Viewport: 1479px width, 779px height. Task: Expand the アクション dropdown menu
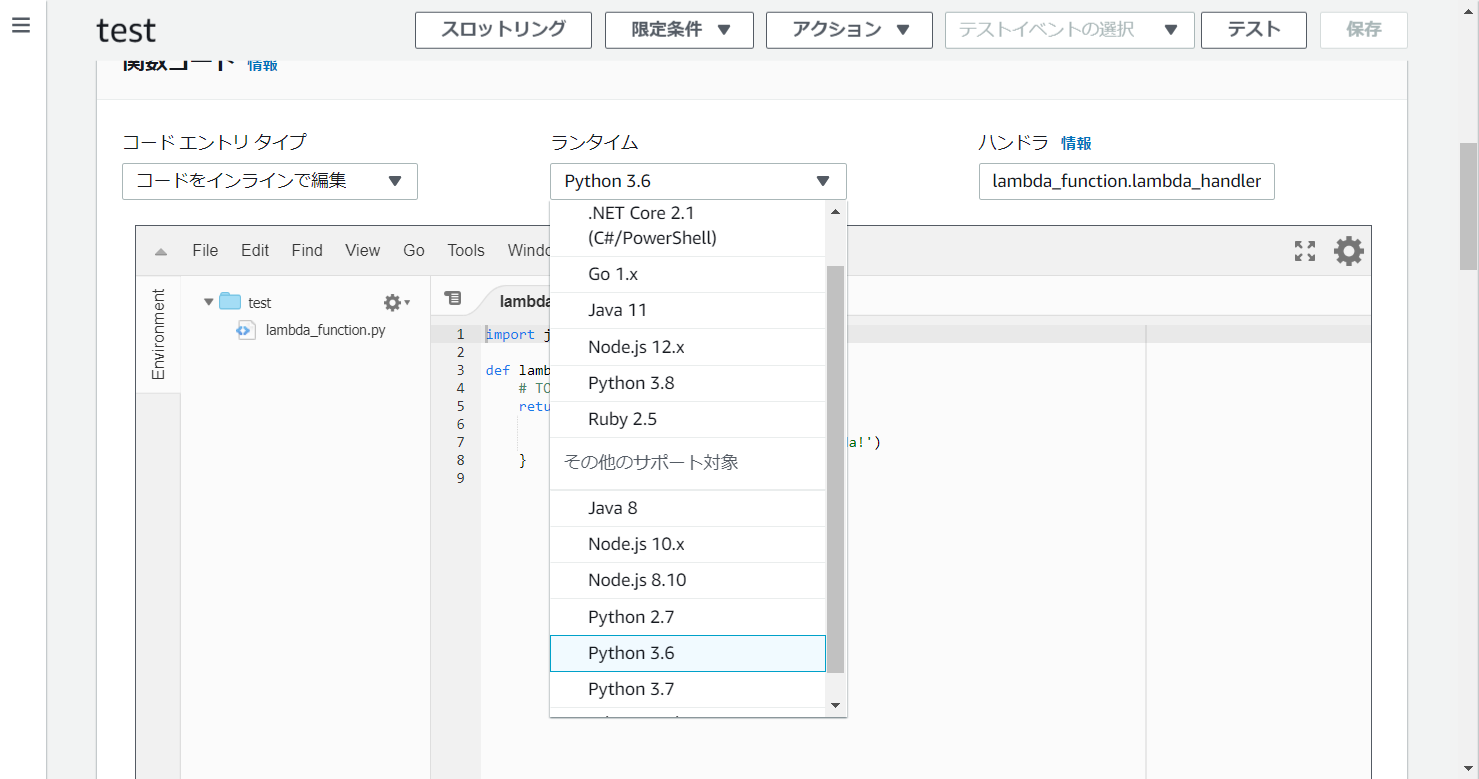[x=849, y=30]
